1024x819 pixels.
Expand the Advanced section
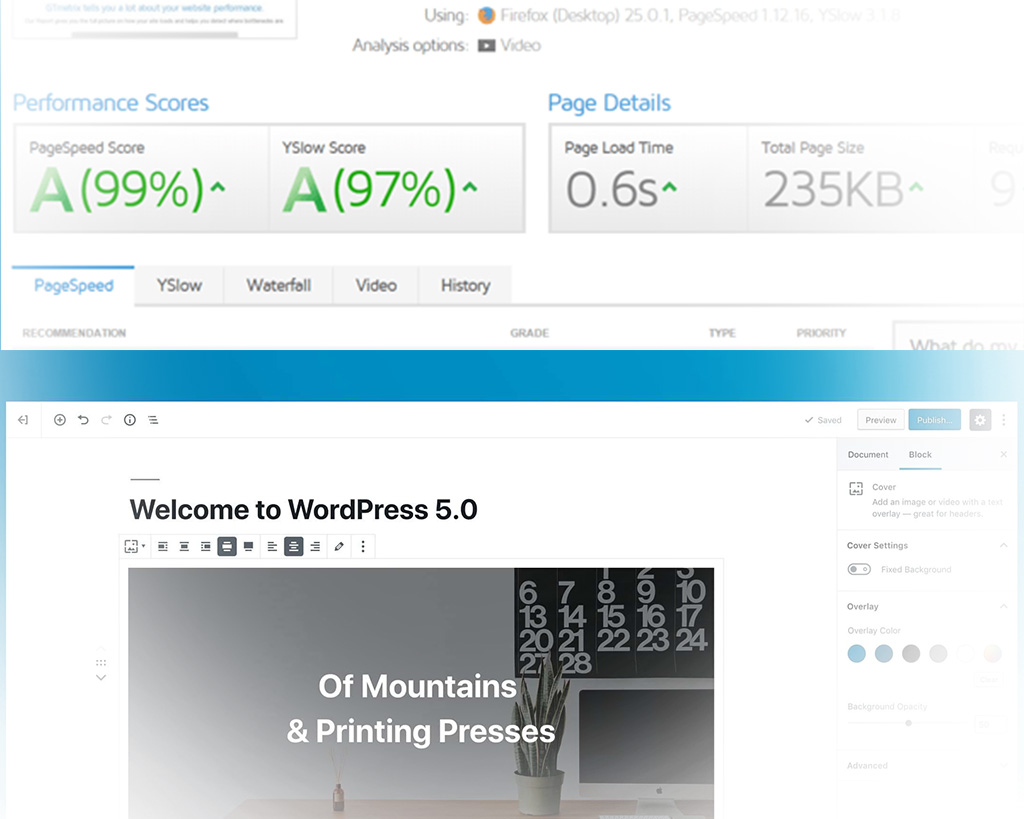(1004, 765)
